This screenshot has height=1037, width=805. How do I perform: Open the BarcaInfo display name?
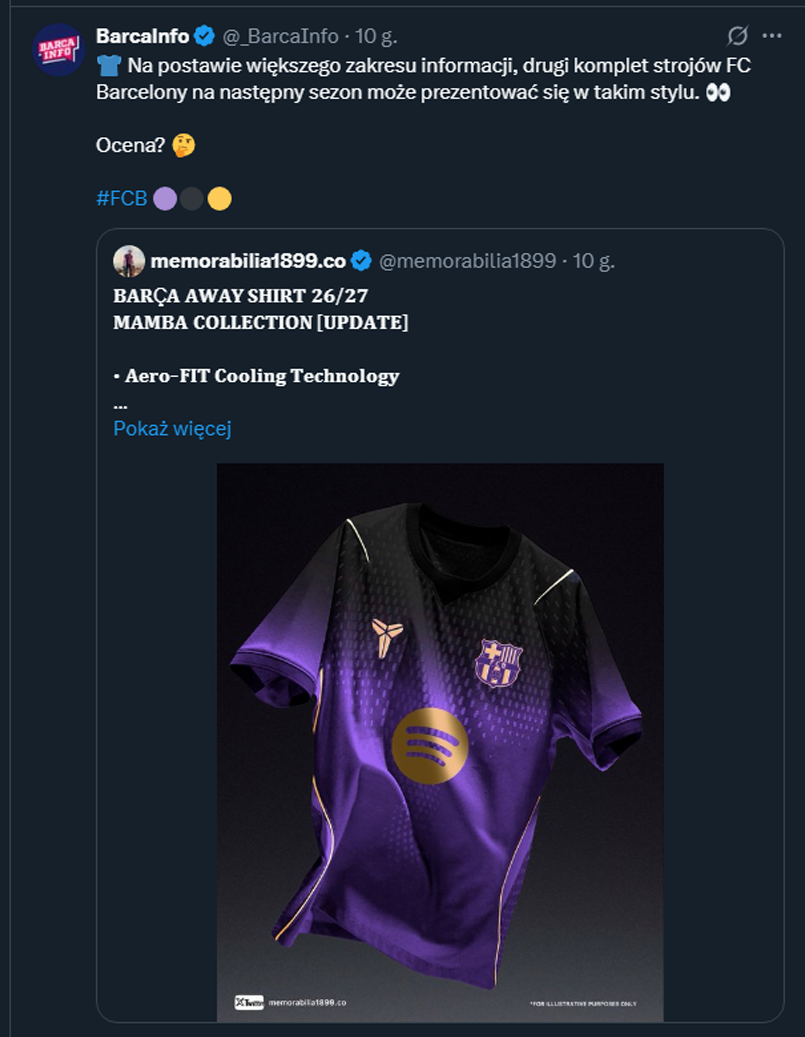coord(142,37)
